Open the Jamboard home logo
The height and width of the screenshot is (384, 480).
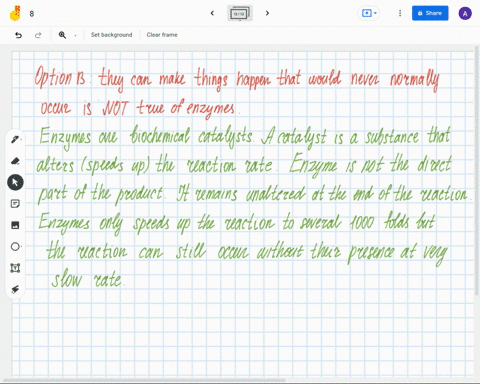click(x=15, y=13)
